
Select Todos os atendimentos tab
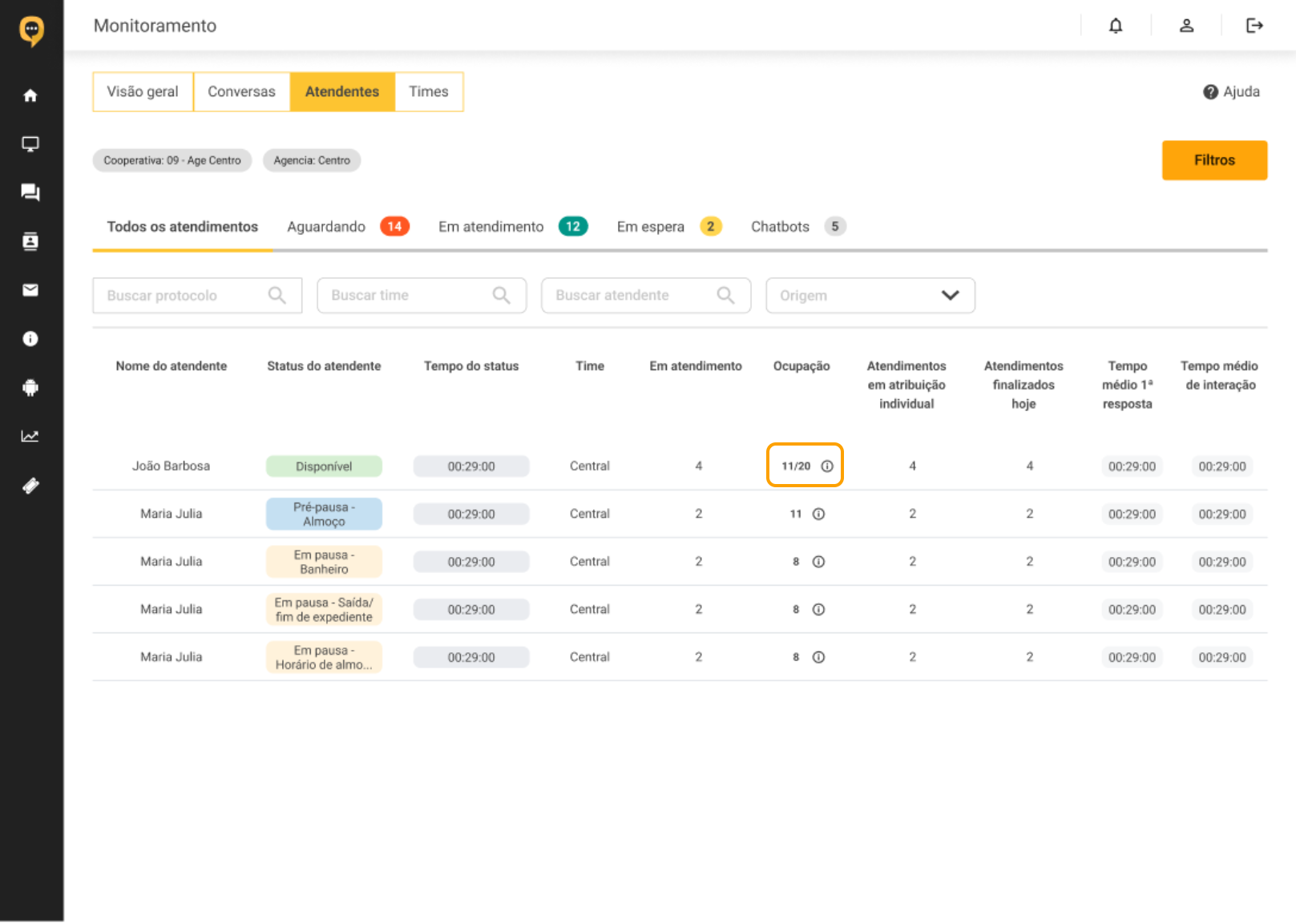(x=183, y=227)
